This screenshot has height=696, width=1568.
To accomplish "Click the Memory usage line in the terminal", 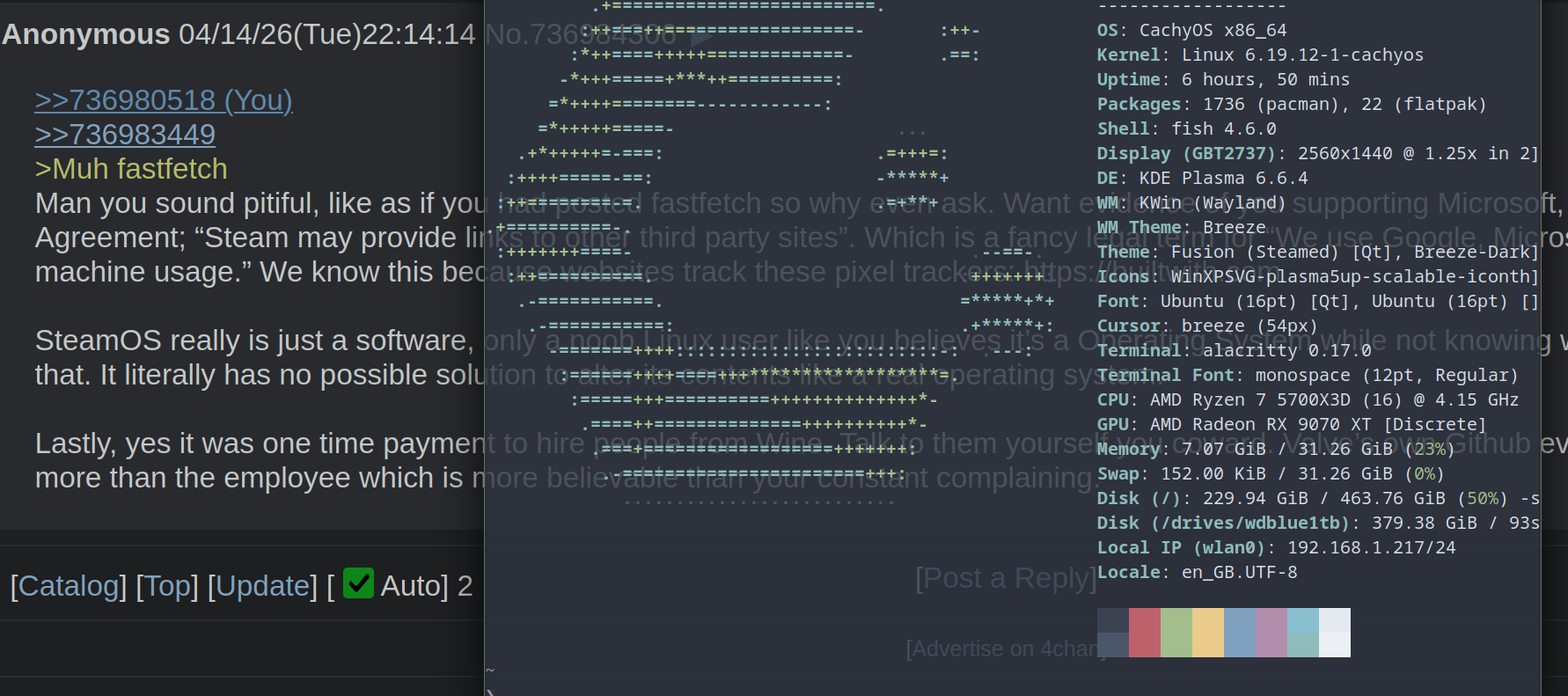I will pyautogui.click(x=1276, y=450).
